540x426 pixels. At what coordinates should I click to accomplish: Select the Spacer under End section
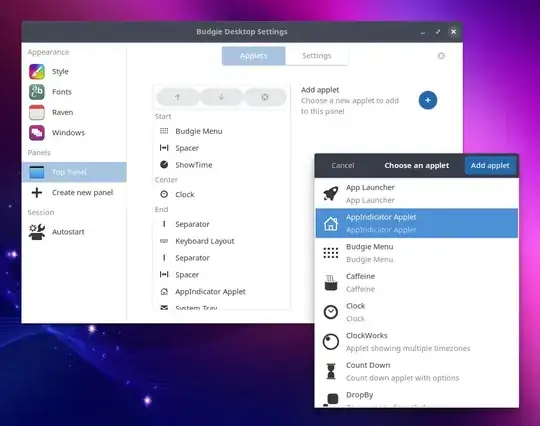pyautogui.click(x=221, y=275)
